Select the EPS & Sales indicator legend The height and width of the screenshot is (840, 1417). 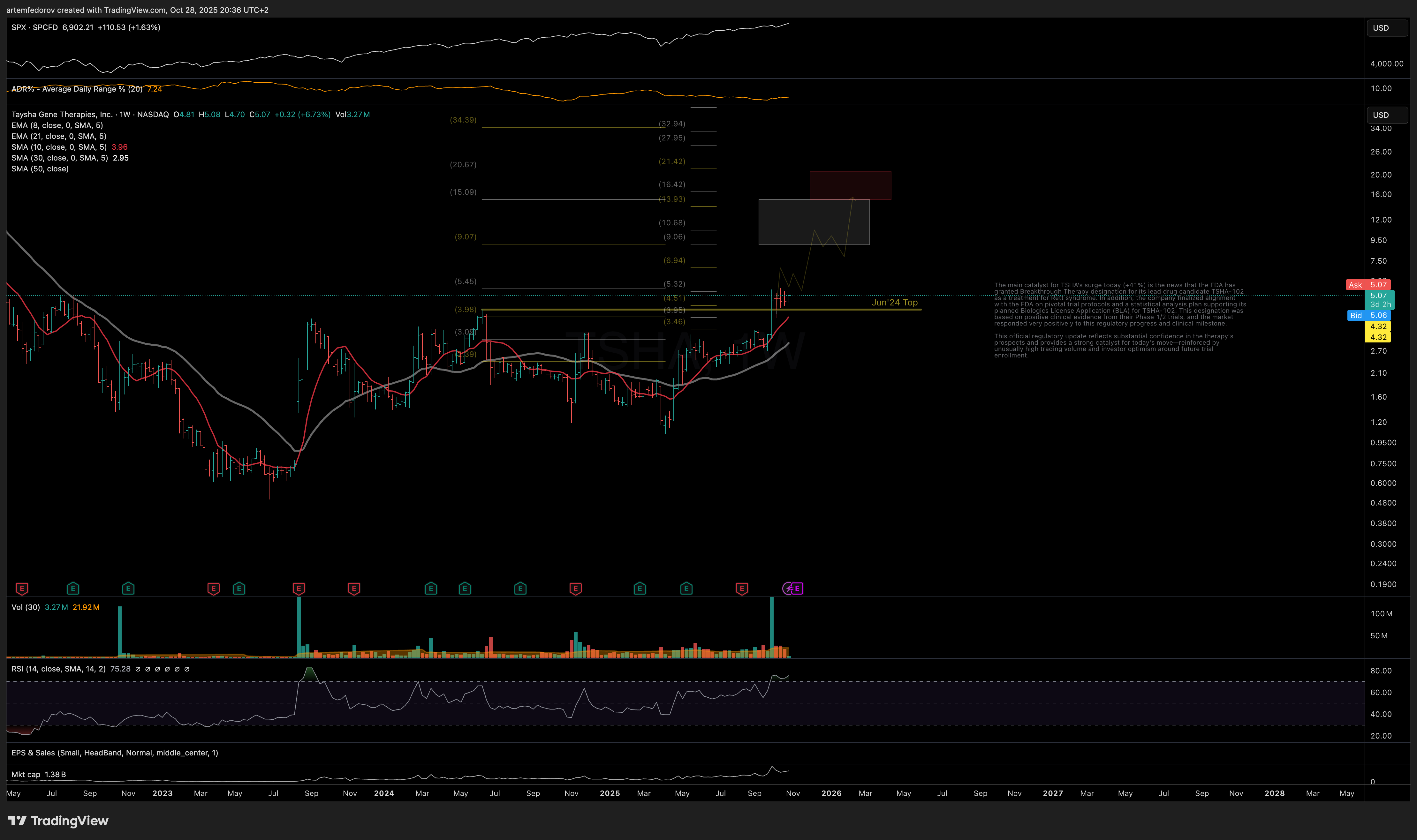(115, 753)
